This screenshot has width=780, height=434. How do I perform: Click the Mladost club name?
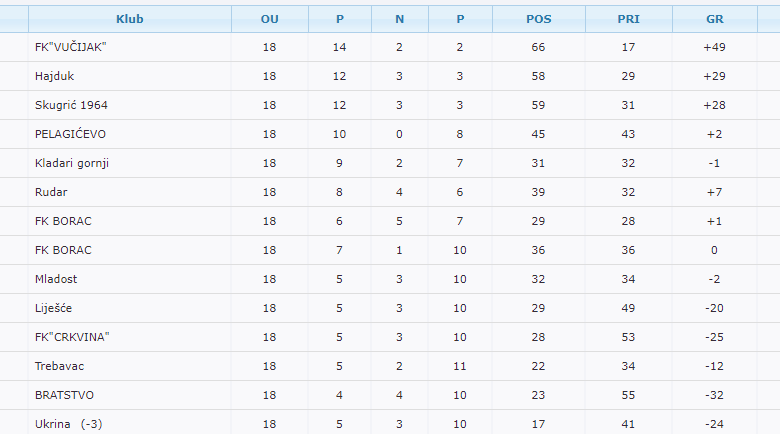[56, 279]
